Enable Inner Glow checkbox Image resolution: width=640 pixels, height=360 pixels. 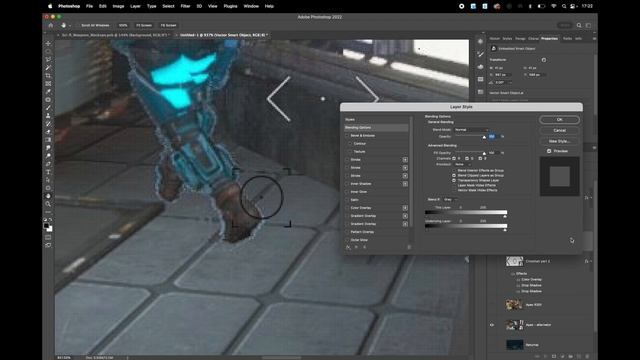click(x=347, y=192)
